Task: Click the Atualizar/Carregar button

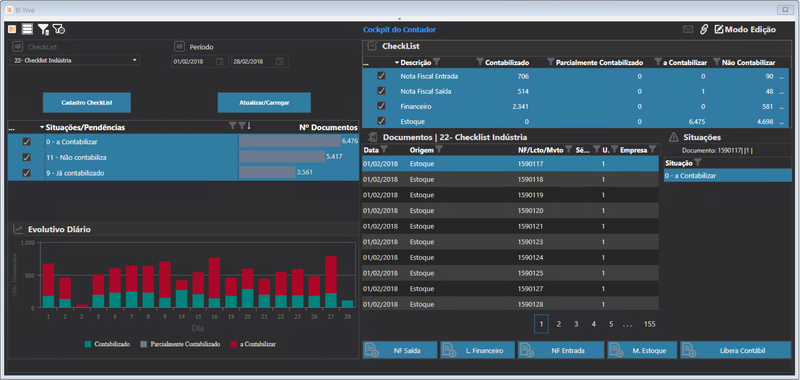Action: pos(264,103)
